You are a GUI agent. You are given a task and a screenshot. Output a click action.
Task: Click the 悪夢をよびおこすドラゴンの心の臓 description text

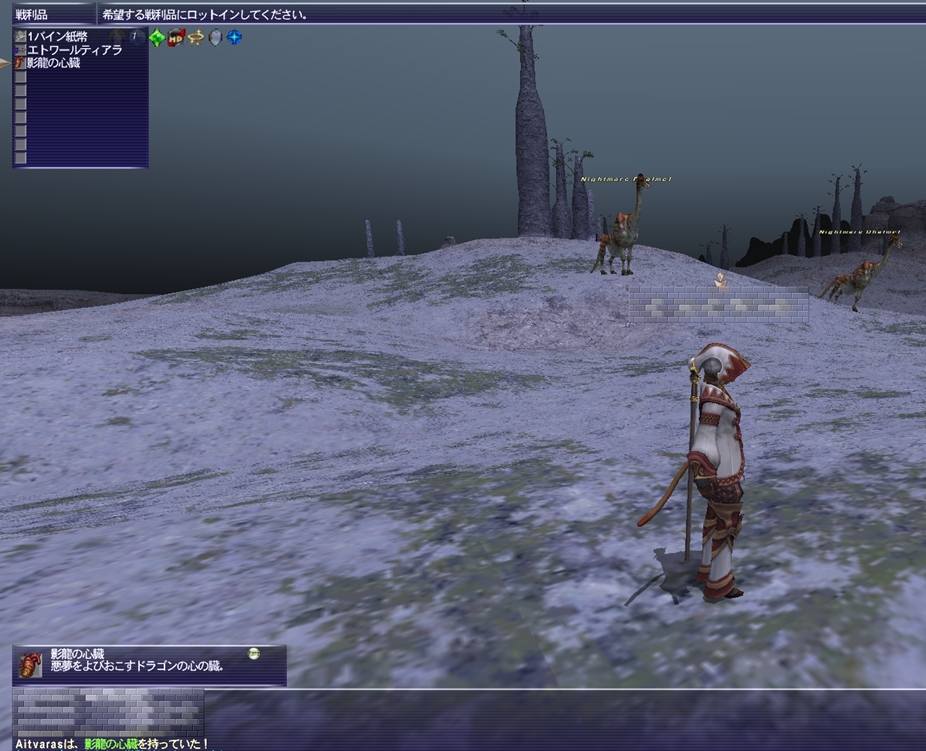click(x=137, y=666)
